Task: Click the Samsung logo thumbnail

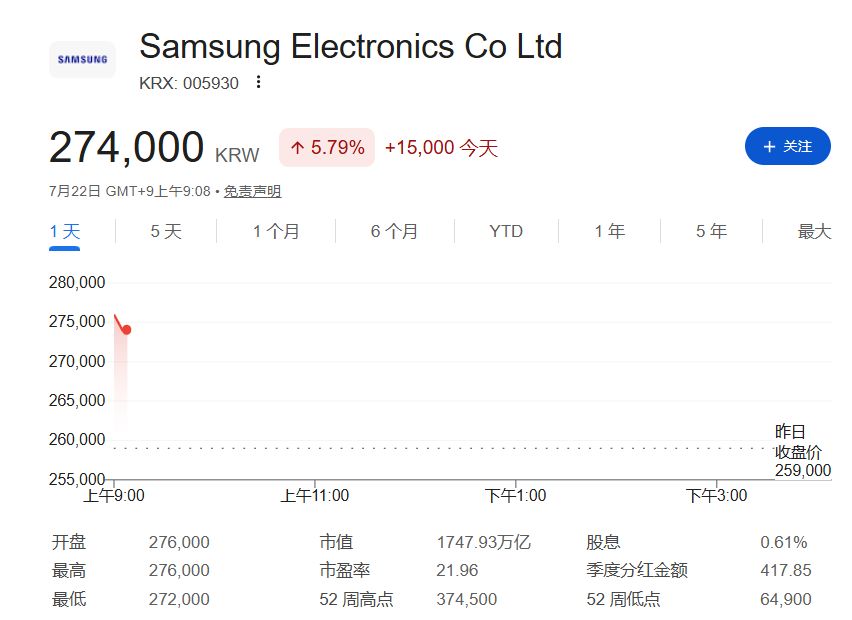Action: tap(83, 60)
